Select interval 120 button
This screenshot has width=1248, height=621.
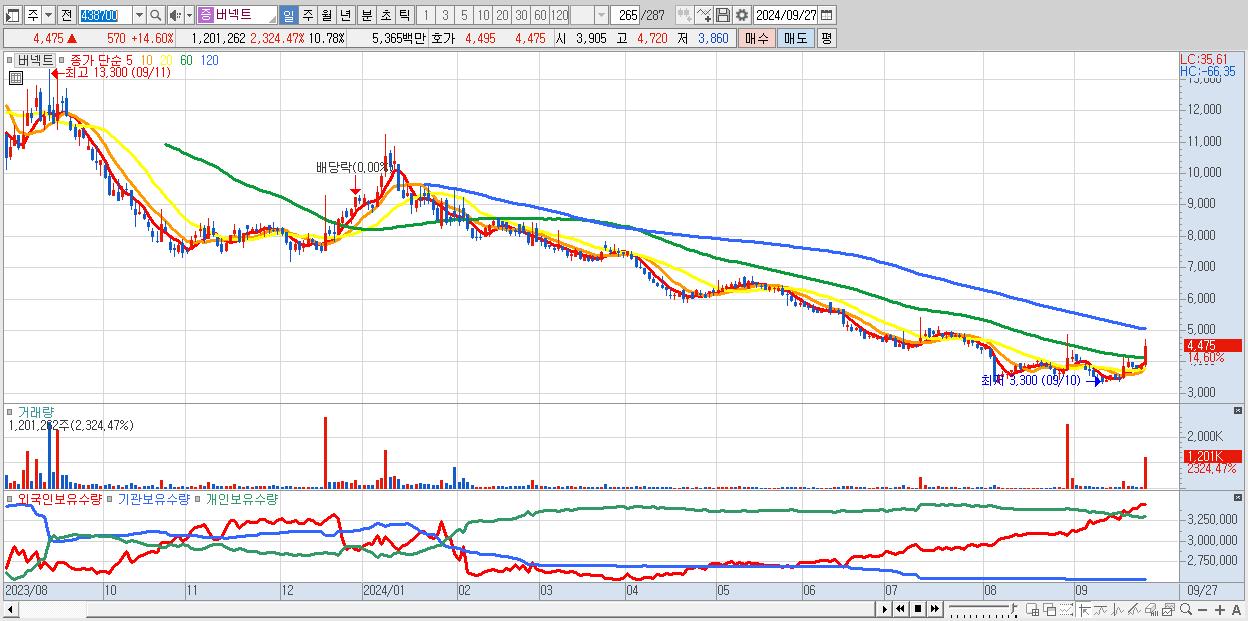(x=559, y=15)
